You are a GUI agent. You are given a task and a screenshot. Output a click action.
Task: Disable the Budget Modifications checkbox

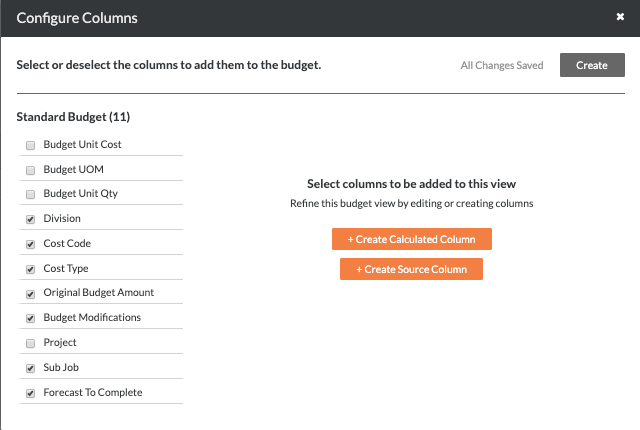point(30,318)
